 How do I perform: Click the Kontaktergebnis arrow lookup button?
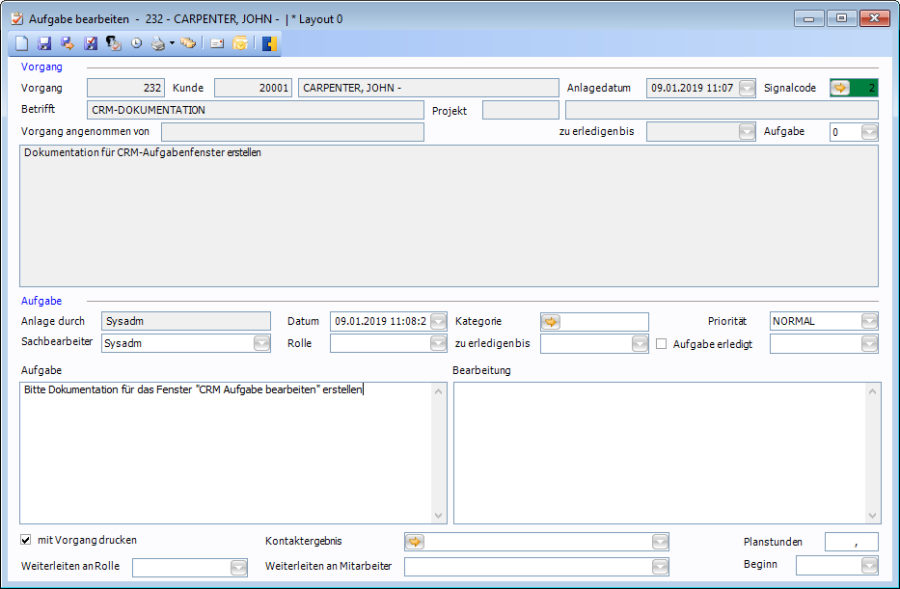pyautogui.click(x=414, y=541)
